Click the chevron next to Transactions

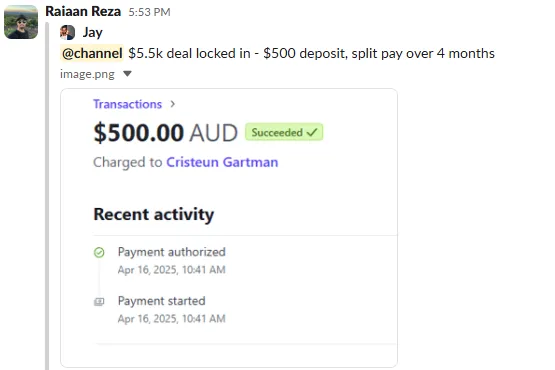click(x=173, y=104)
